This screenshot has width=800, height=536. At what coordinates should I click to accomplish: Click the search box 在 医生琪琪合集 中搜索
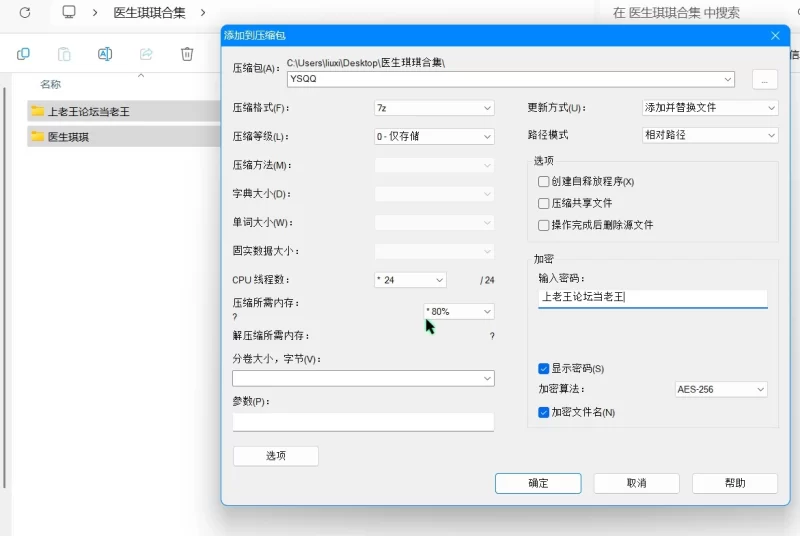click(x=676, y=13)
